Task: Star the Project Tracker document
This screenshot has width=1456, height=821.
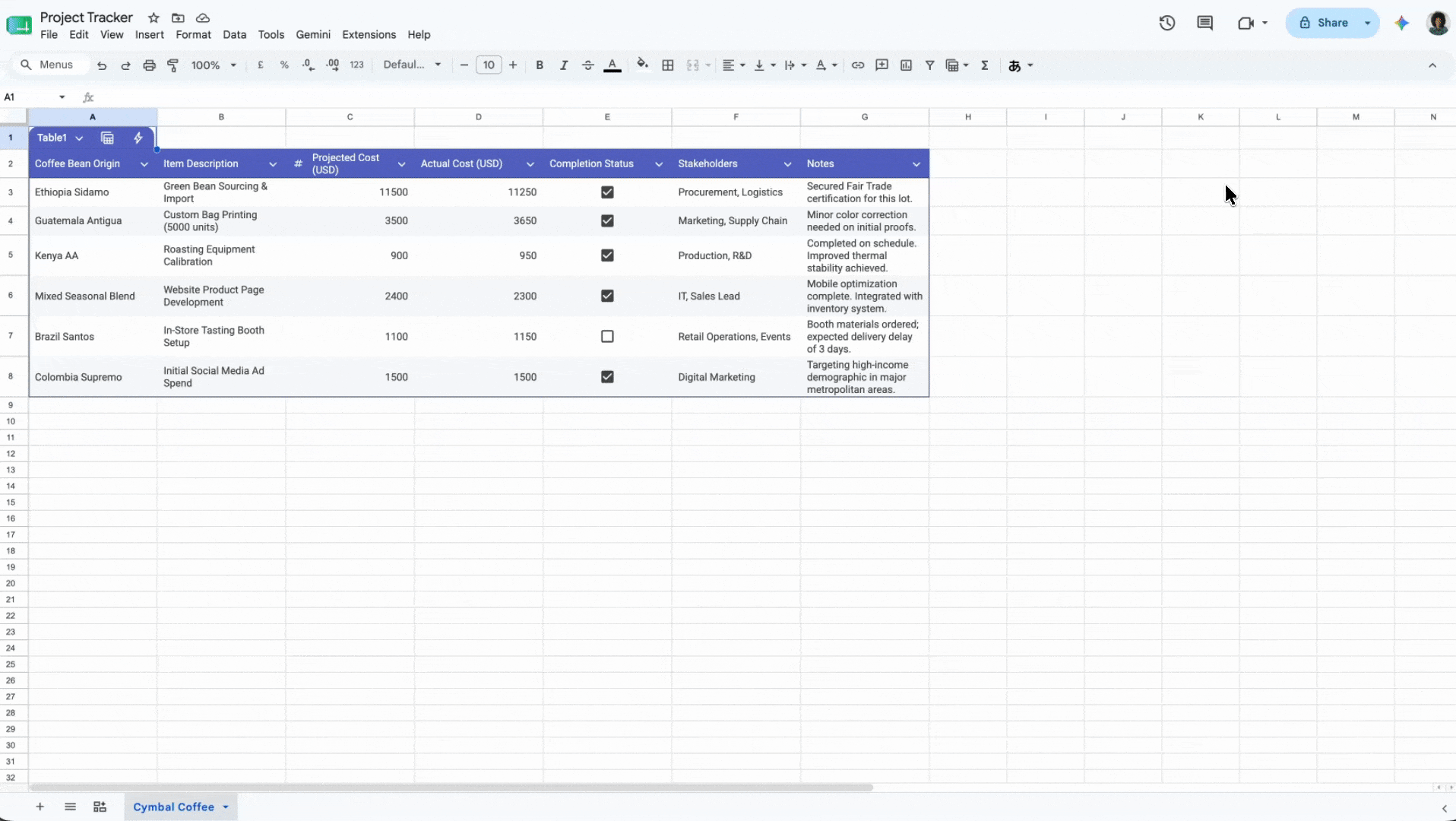Action: pos(154,17)
